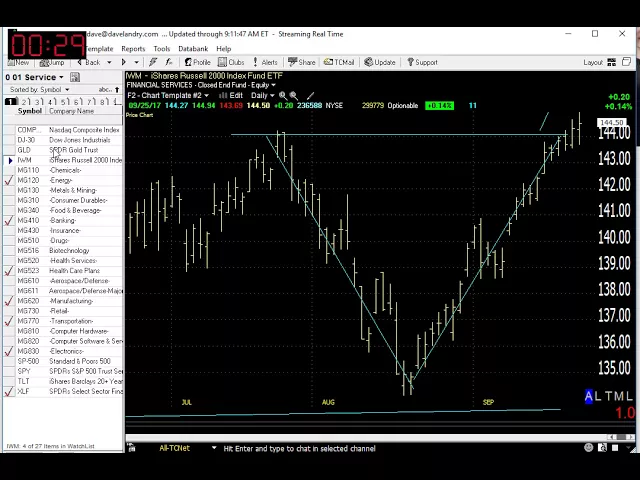Select the A scale button on chart

tap(588, 396)
